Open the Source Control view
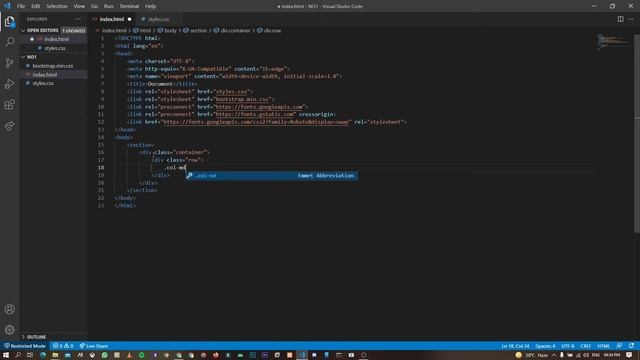 click(9, 63)
